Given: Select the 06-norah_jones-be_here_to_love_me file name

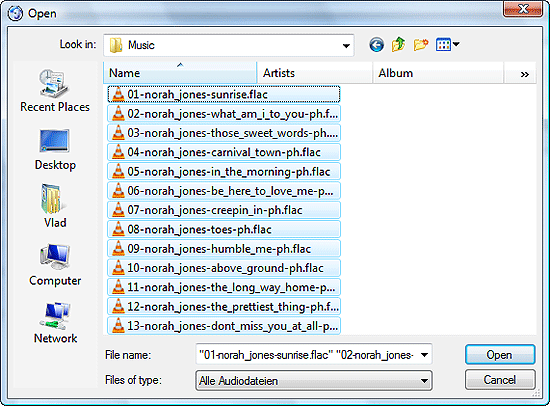Looking at the screenshot, I should [x=230, y=191].
